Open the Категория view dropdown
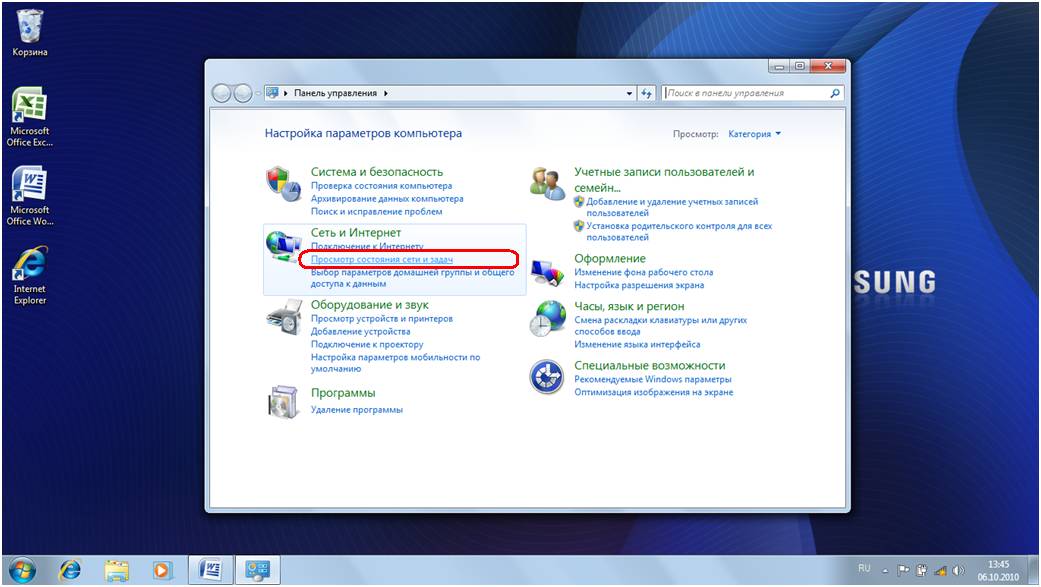This screenshot has height=587, width=1041. (754, 134)
